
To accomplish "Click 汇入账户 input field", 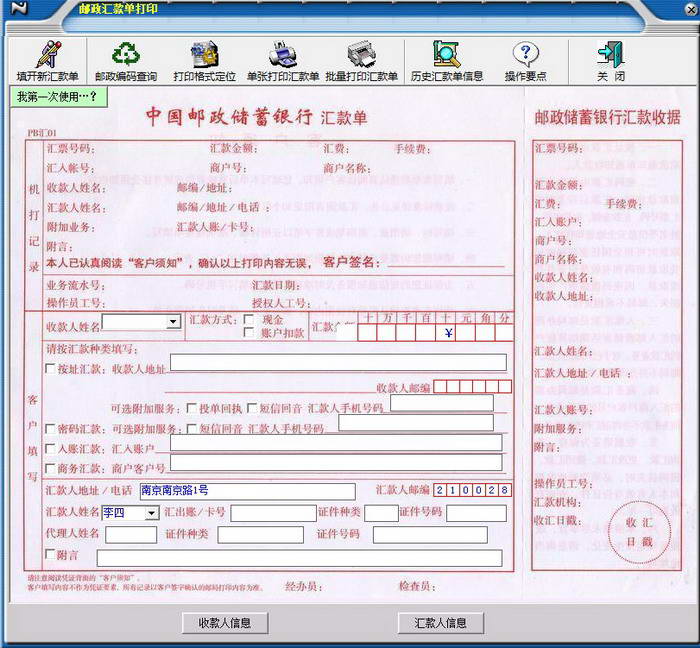I will click(336, 443).
